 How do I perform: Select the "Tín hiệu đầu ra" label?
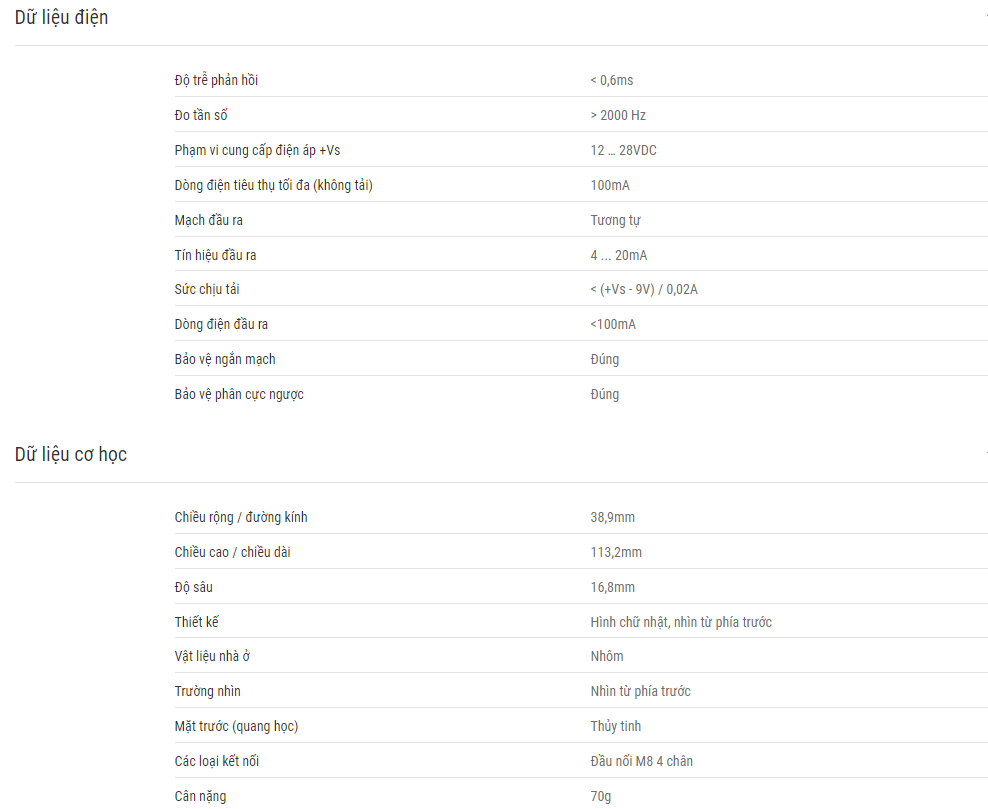215,255
